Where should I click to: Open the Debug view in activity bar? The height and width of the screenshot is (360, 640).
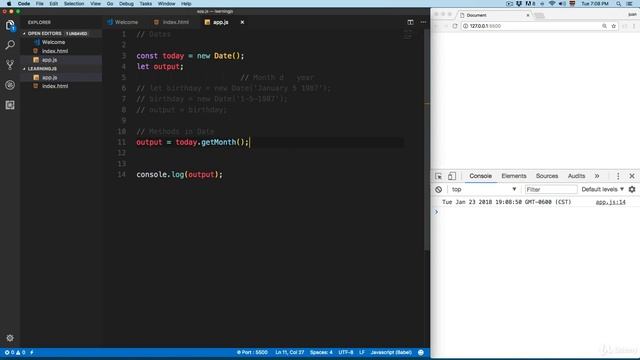click(x=10, y=85)
